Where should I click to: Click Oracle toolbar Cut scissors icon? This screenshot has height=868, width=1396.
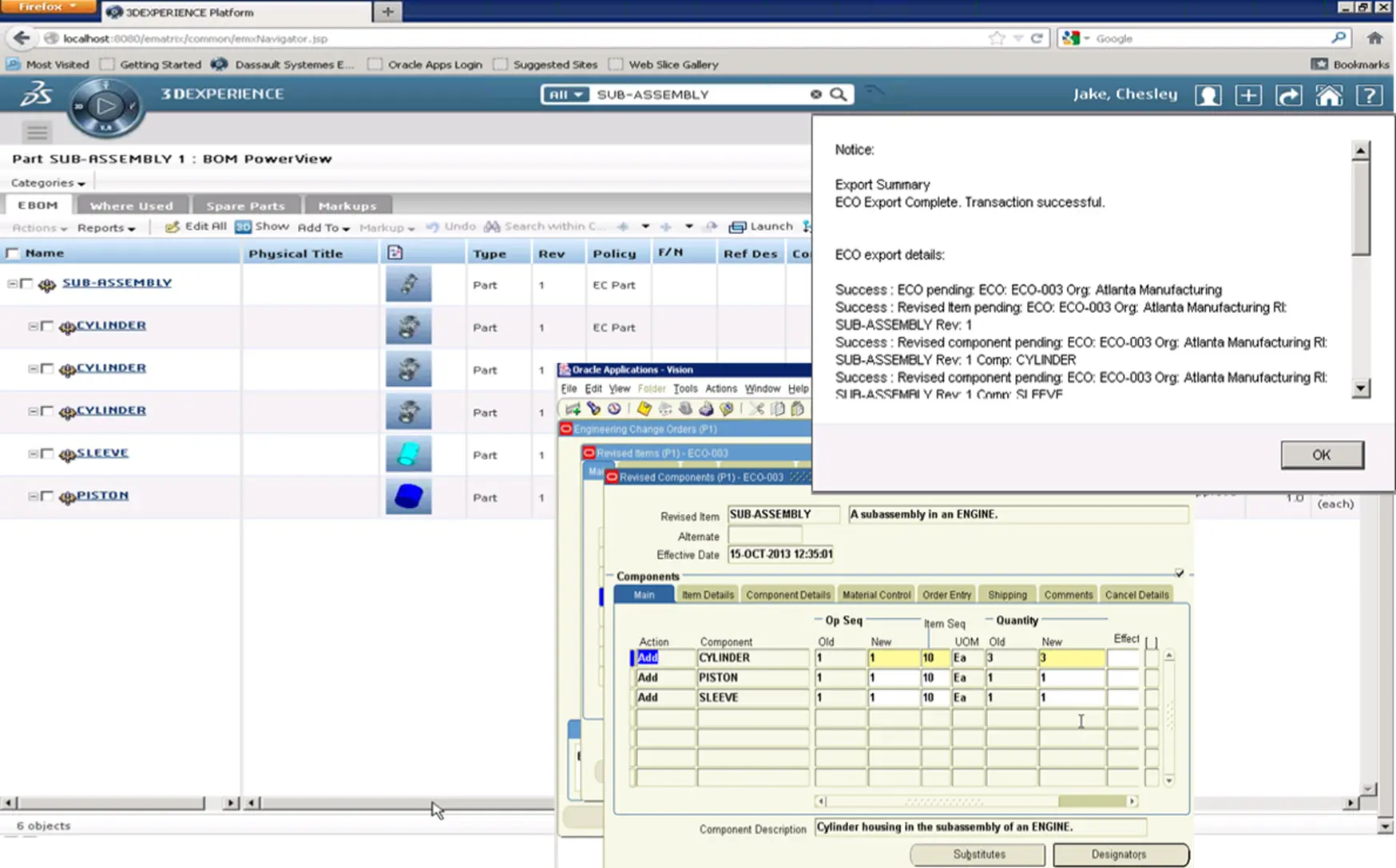pyautogui.click(x=756, y=409)
